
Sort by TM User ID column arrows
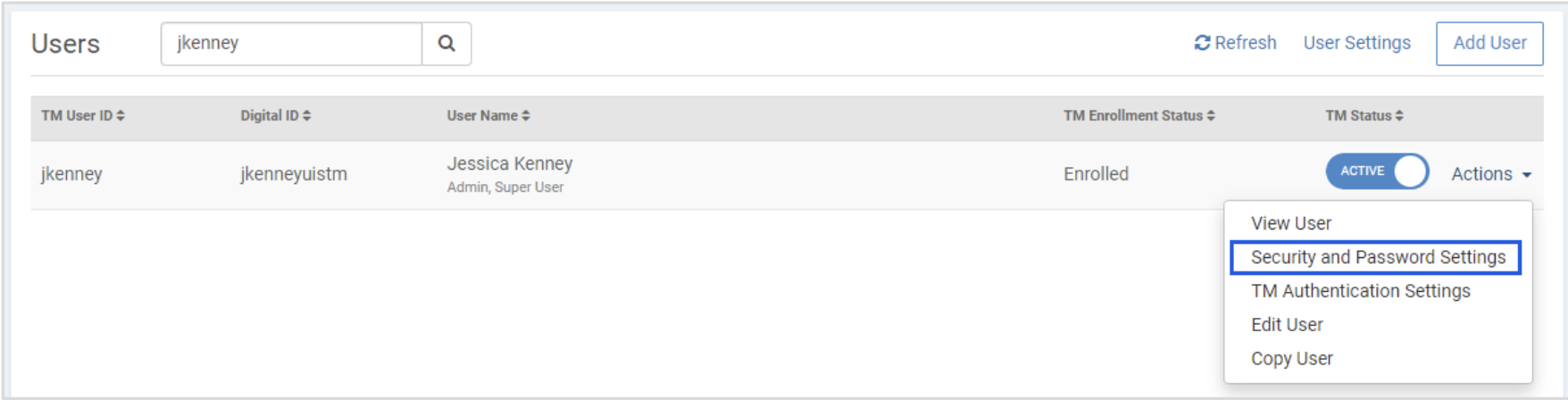click(x=121, y=116)
